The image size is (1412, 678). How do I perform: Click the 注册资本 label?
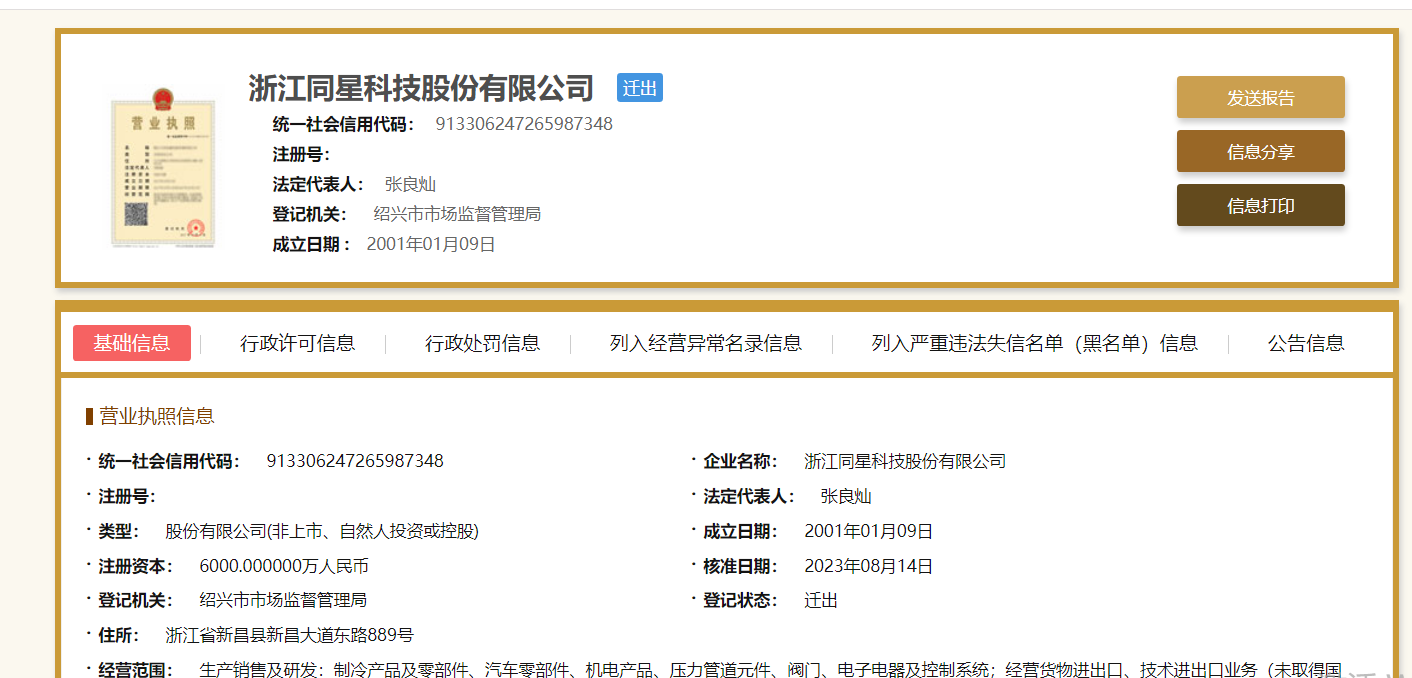pyautogui.click(x=136, y=566)
